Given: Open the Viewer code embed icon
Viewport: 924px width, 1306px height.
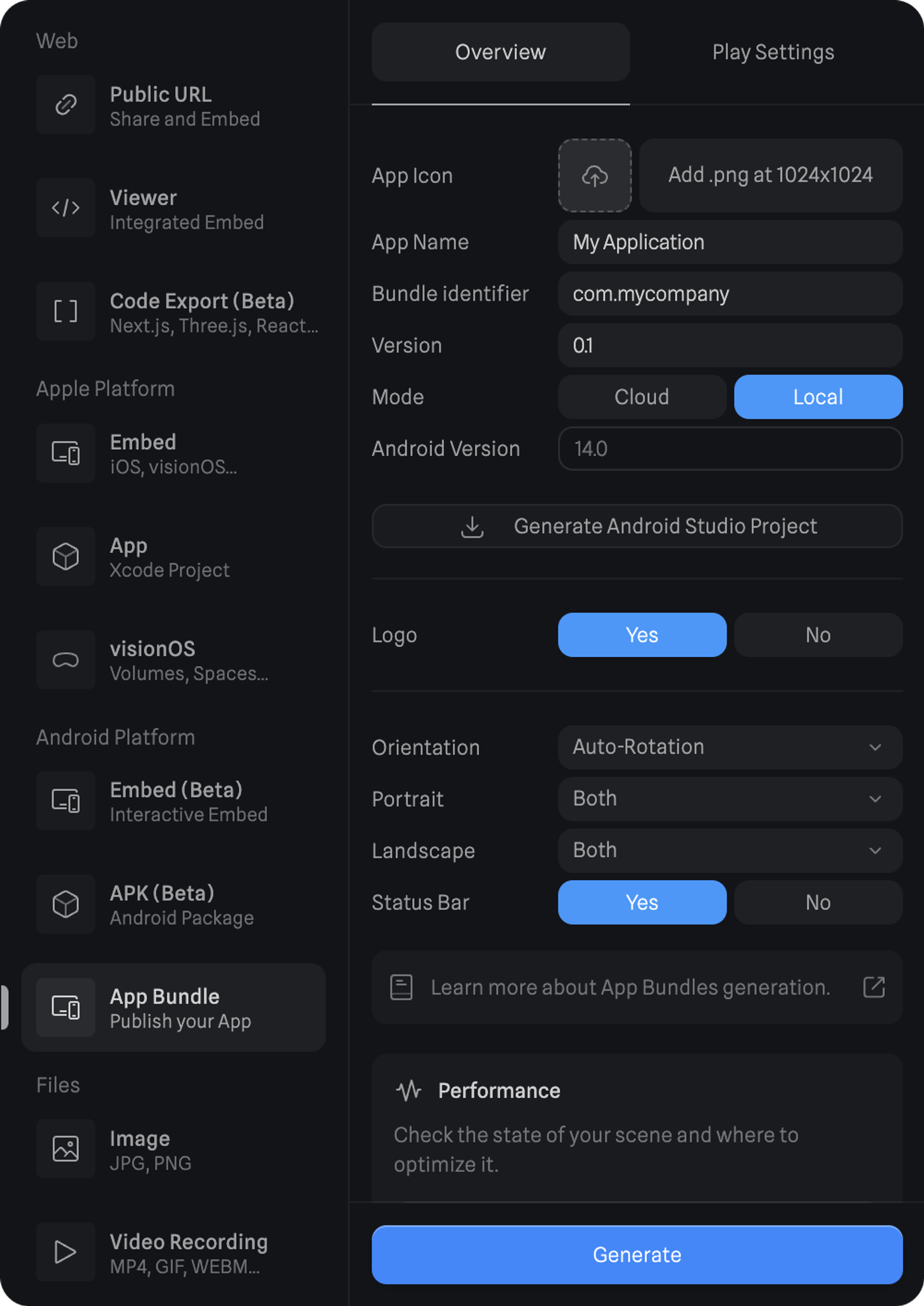Looking at the screenshot, I should 66,207.
